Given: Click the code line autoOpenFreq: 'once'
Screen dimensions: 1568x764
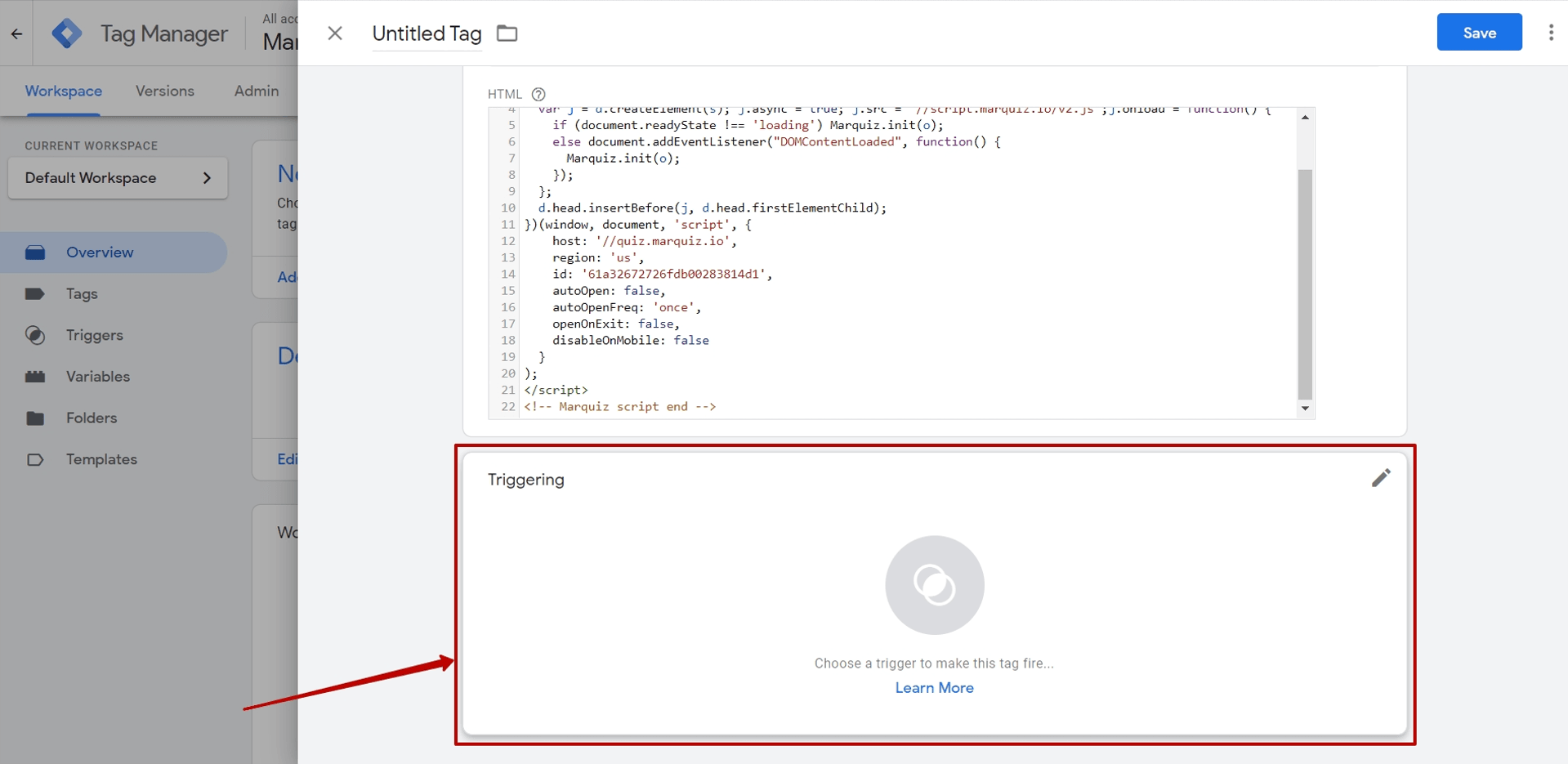Looking at the screenshot, I should coord(627,307).
